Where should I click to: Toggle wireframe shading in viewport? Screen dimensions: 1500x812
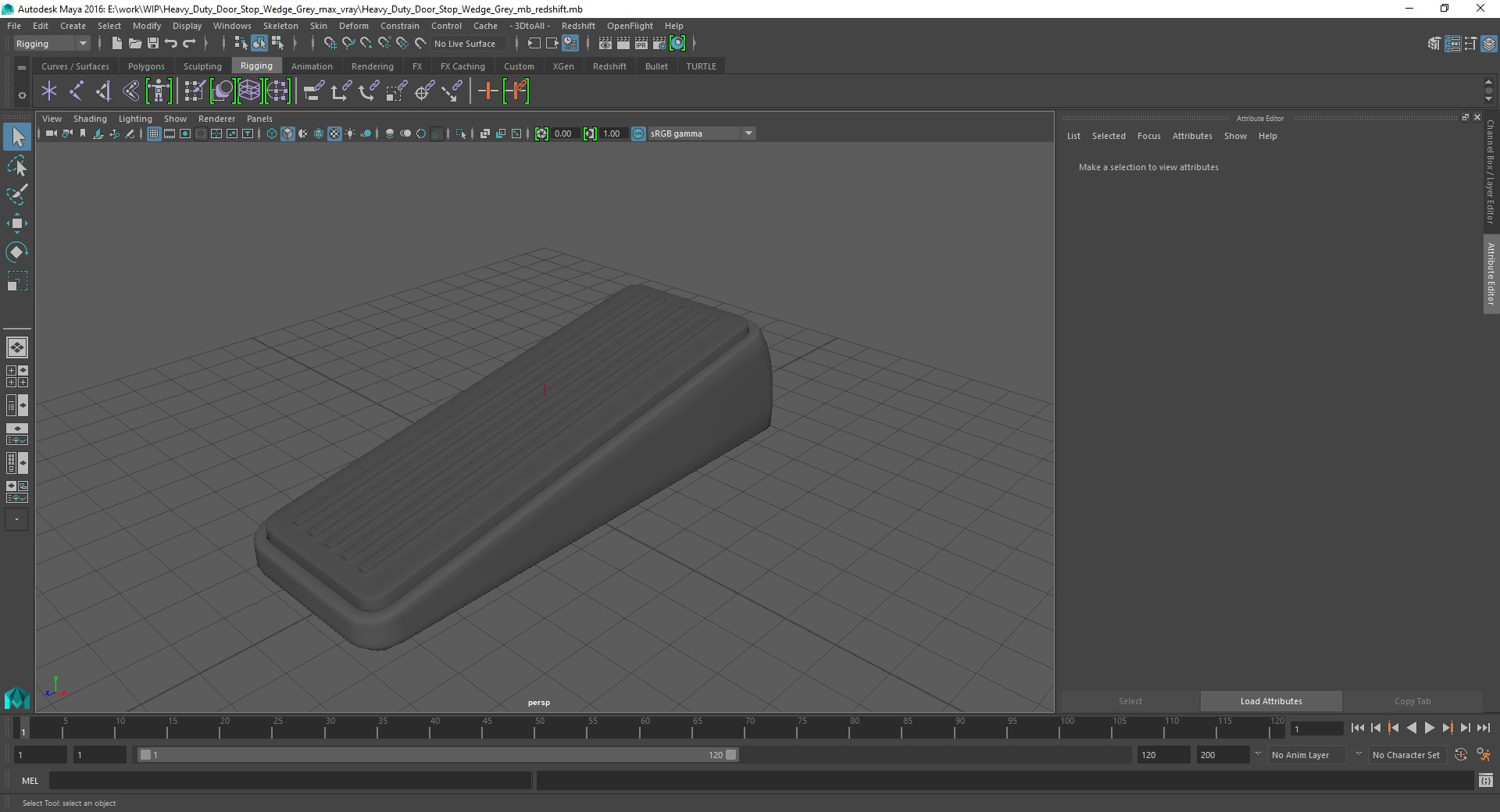272,134
